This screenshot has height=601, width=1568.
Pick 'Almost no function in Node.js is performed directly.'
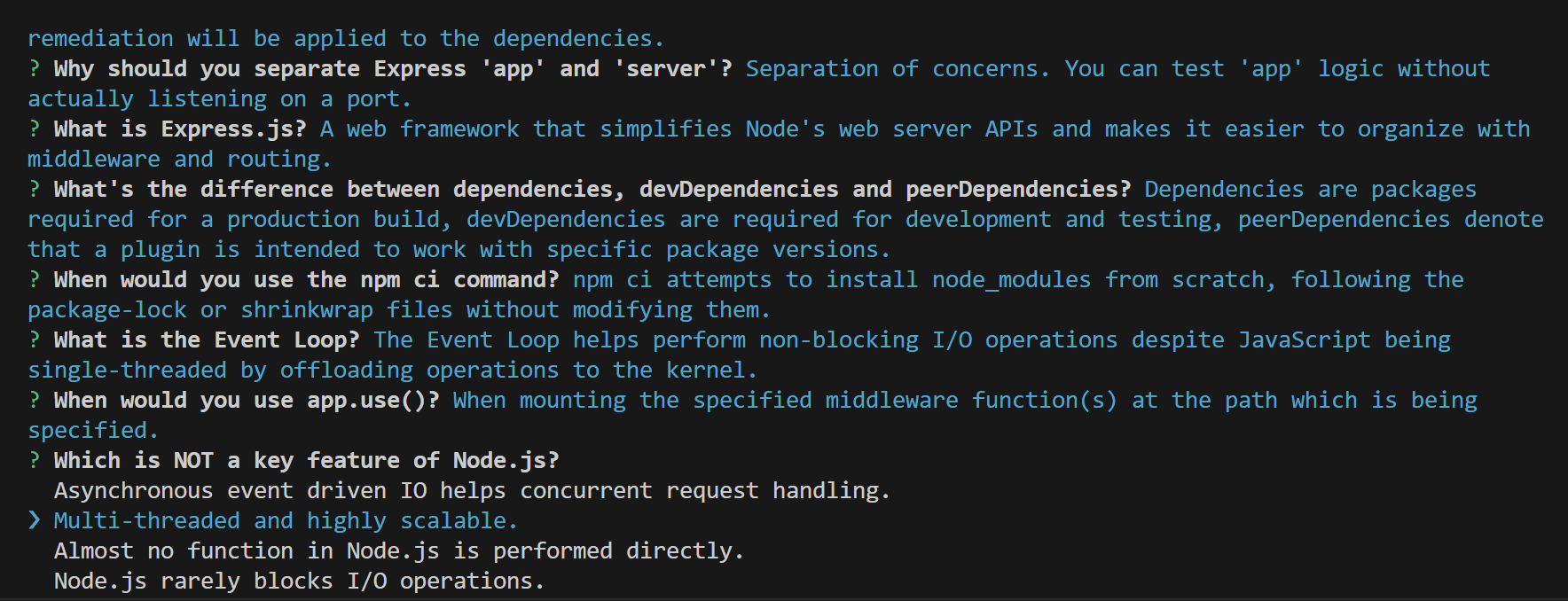point(398,551)
